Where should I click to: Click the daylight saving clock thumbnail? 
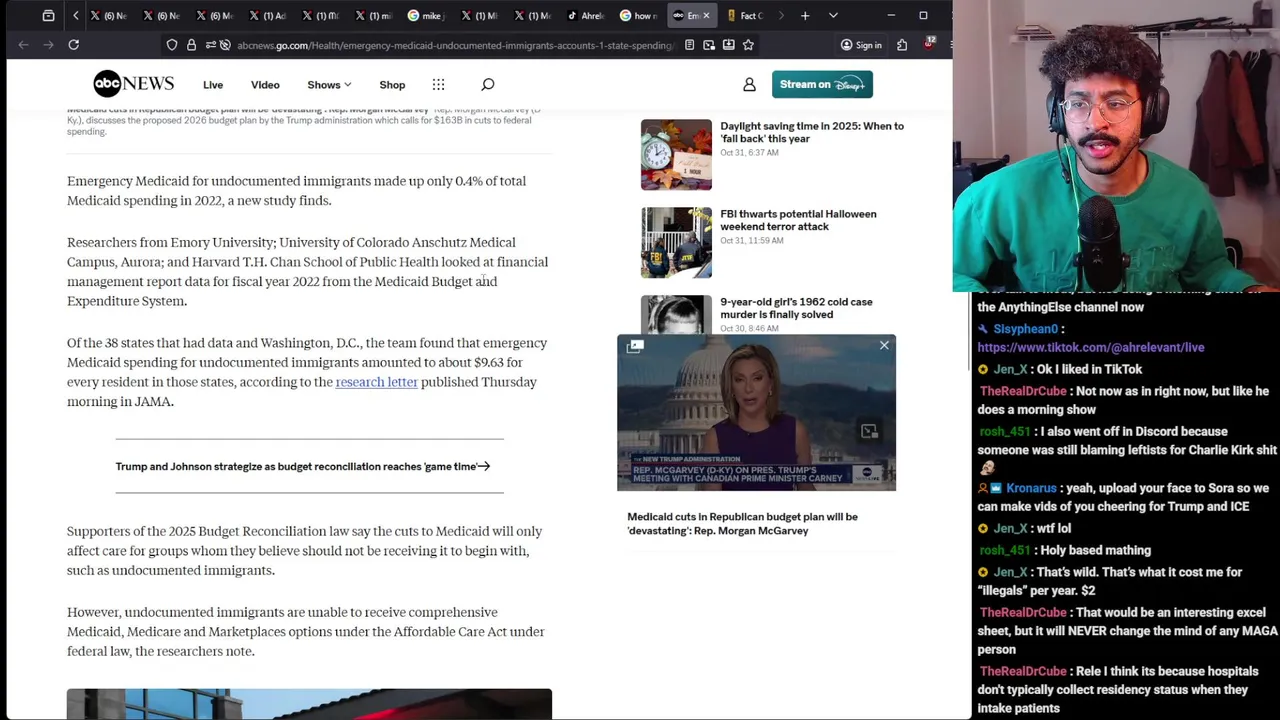[x=676, y=155]
